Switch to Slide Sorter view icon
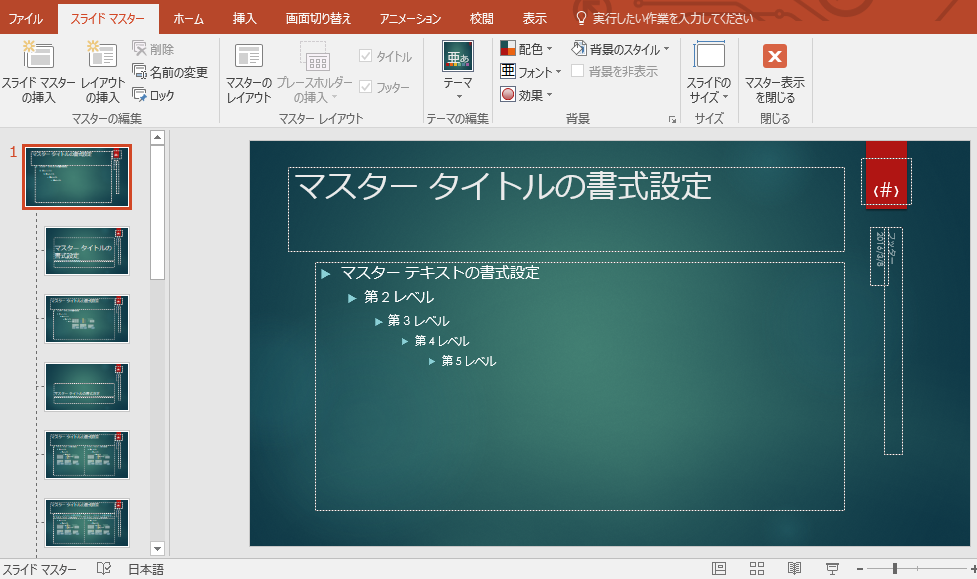 [757, 568]
